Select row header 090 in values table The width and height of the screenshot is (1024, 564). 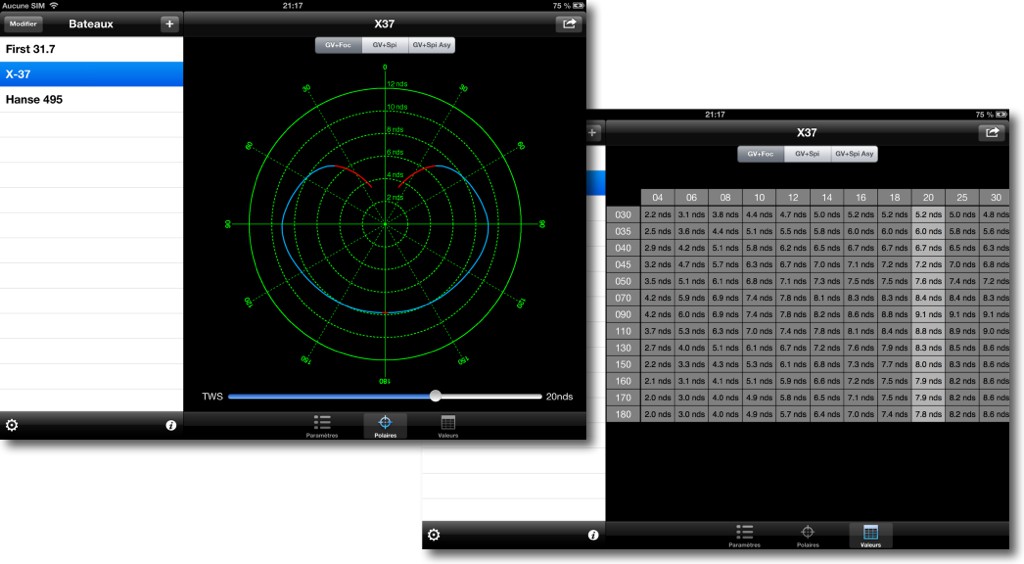click(623, 315)
